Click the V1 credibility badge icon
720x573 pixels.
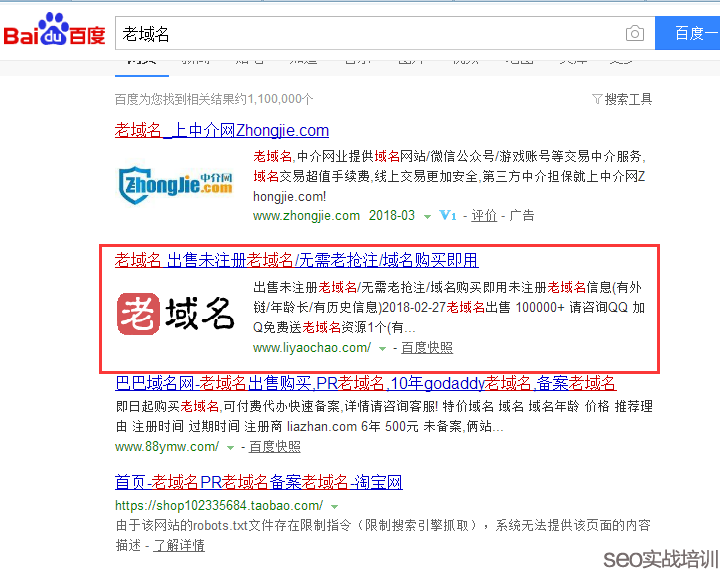point(448,216)
